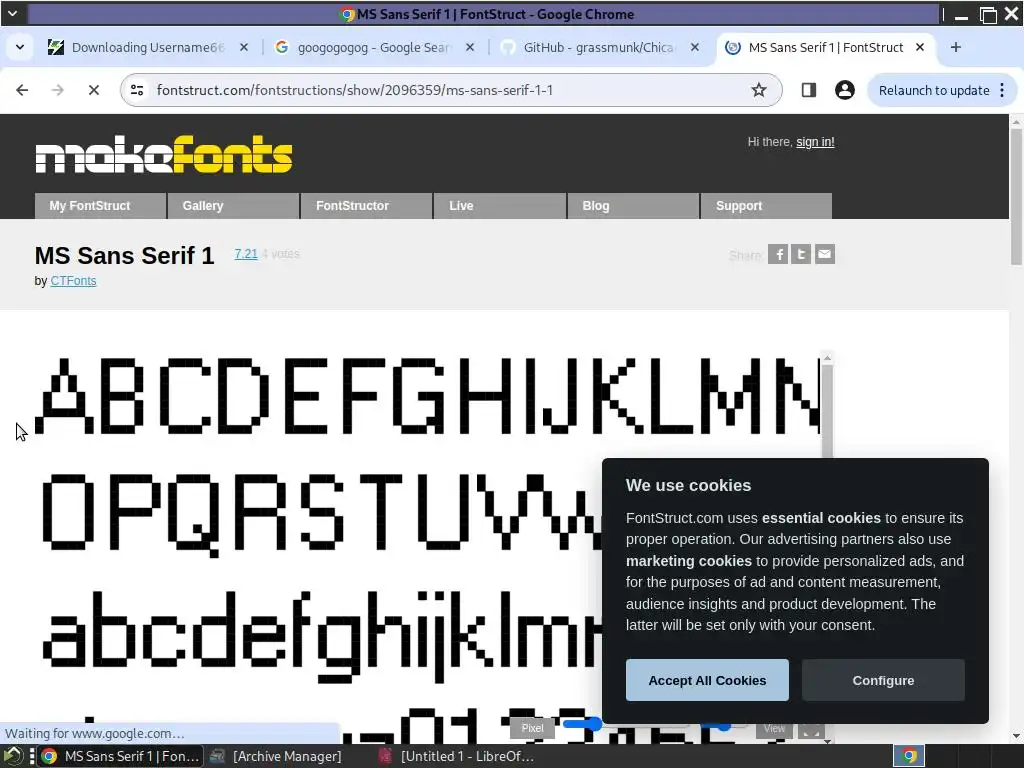Click Chrome icon in system tray
The image size is (1024, 768).
click(x=909, y=756)
